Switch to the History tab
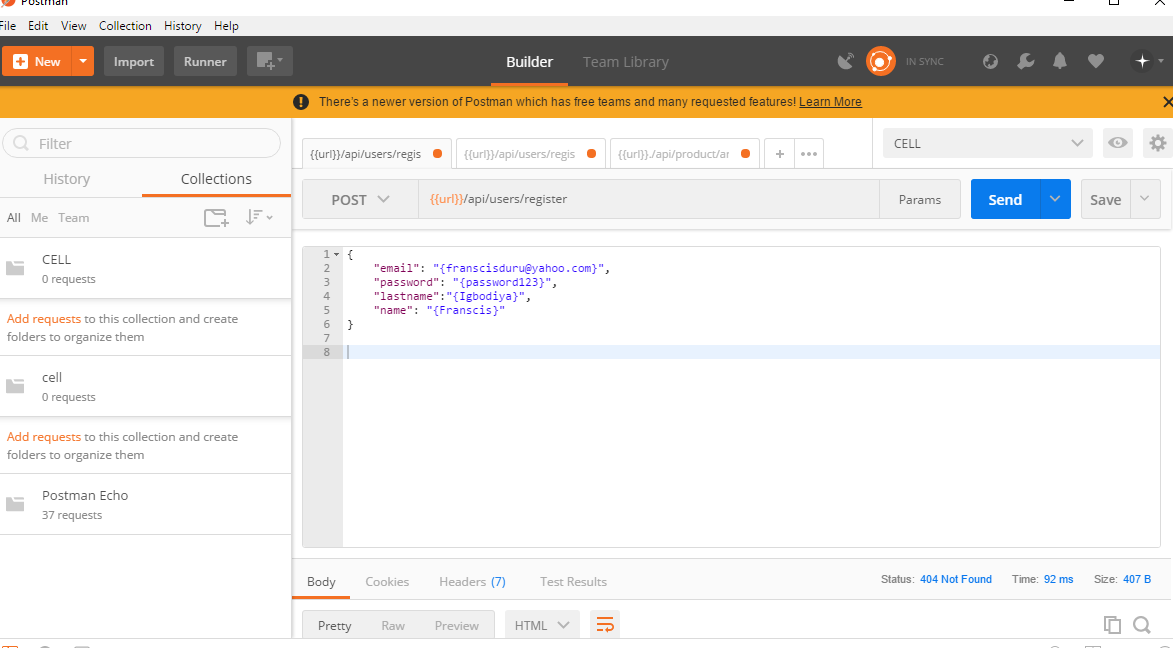1173x648 pixels. click(x=67, y=179)
